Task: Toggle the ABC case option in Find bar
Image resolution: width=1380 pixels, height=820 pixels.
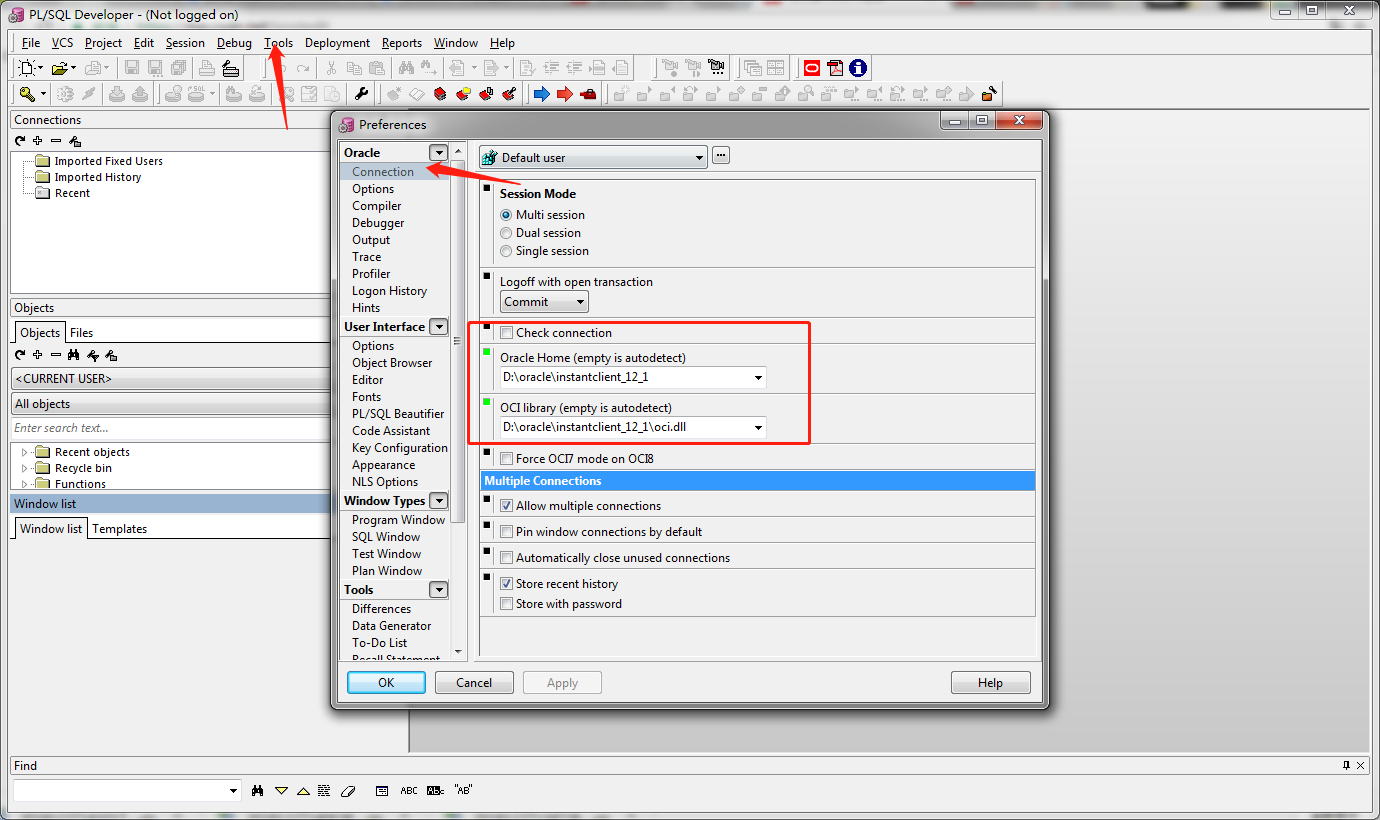Action: pos(409,790)
